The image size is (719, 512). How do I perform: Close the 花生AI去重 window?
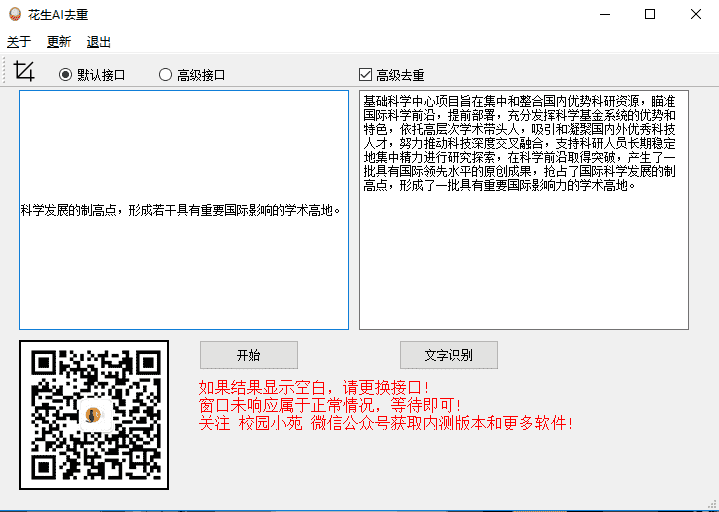696,14
